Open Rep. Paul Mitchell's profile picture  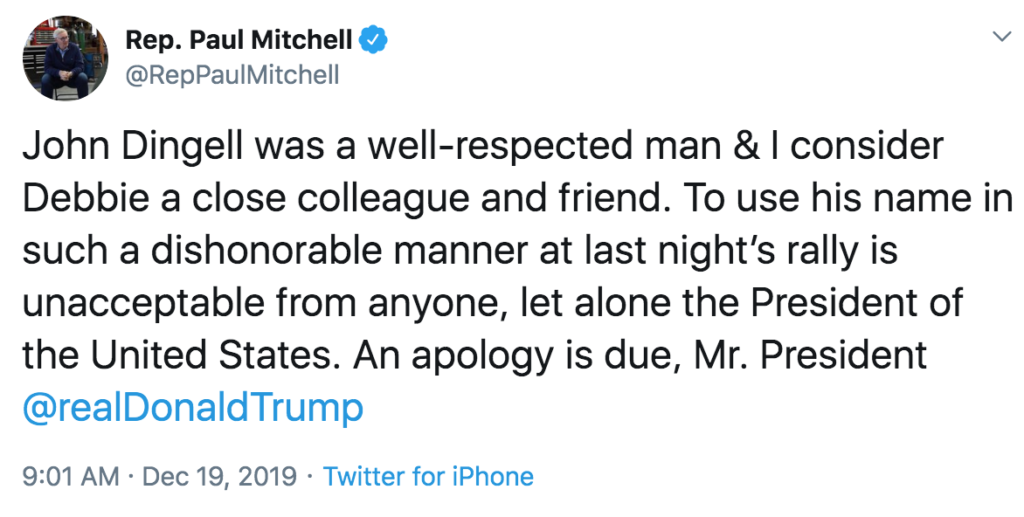[x=65, y=58]
